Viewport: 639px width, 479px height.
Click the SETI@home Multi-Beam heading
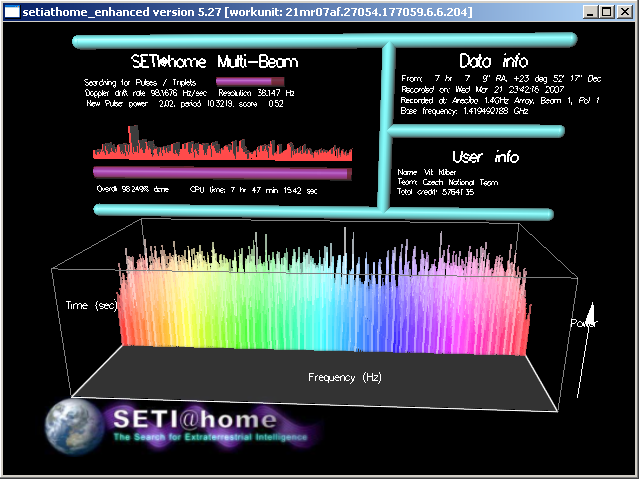[188, 62]
